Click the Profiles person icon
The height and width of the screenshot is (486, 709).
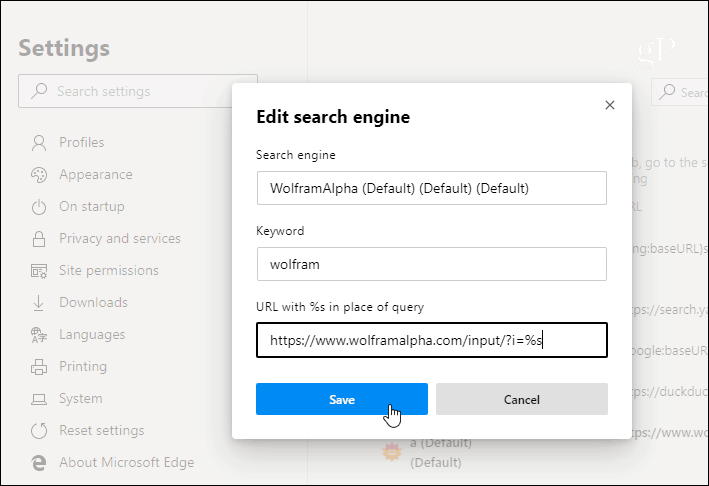(x=39, y=143)
